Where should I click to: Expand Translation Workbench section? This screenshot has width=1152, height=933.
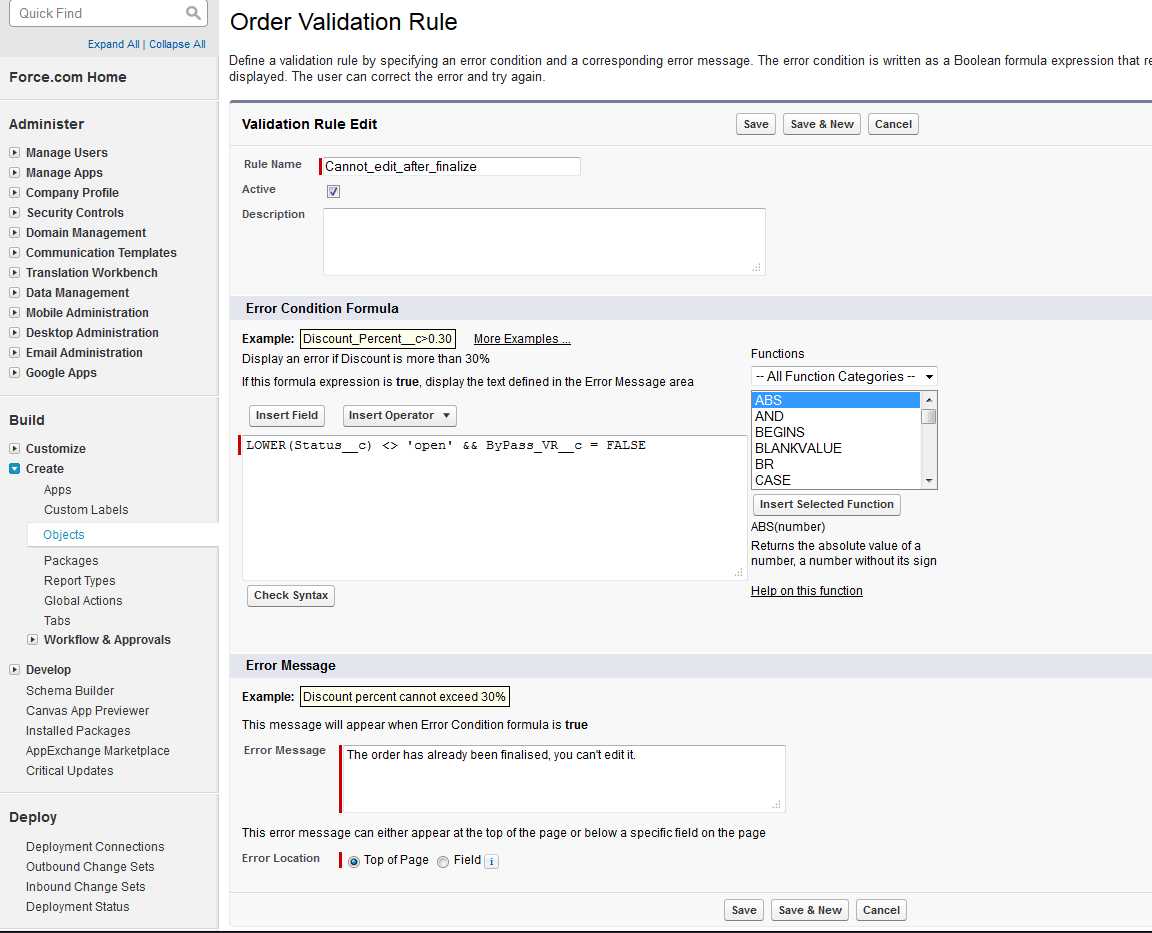pyautogui.click(x=14, y=272)
